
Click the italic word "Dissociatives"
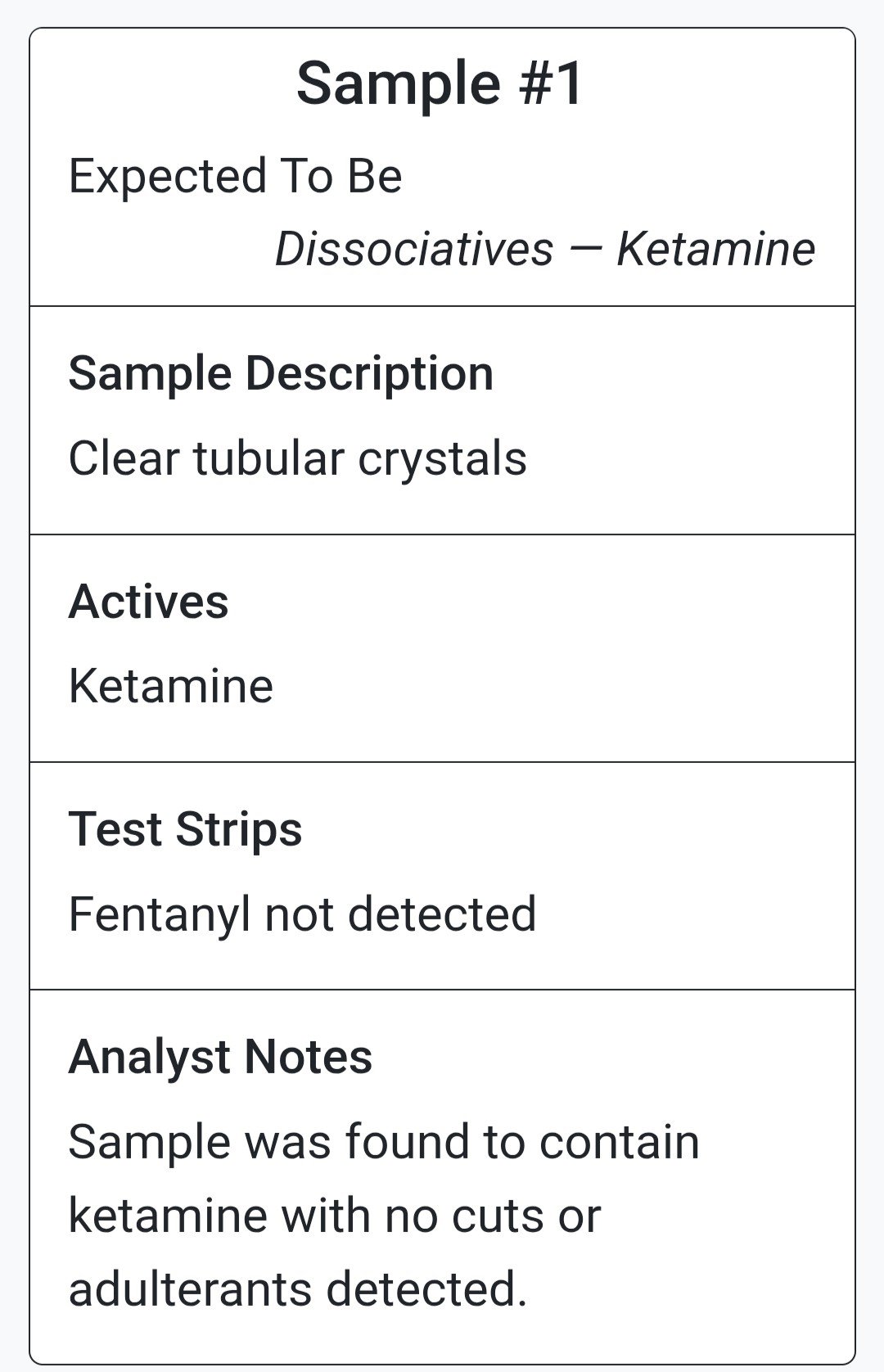coord(414,249)
